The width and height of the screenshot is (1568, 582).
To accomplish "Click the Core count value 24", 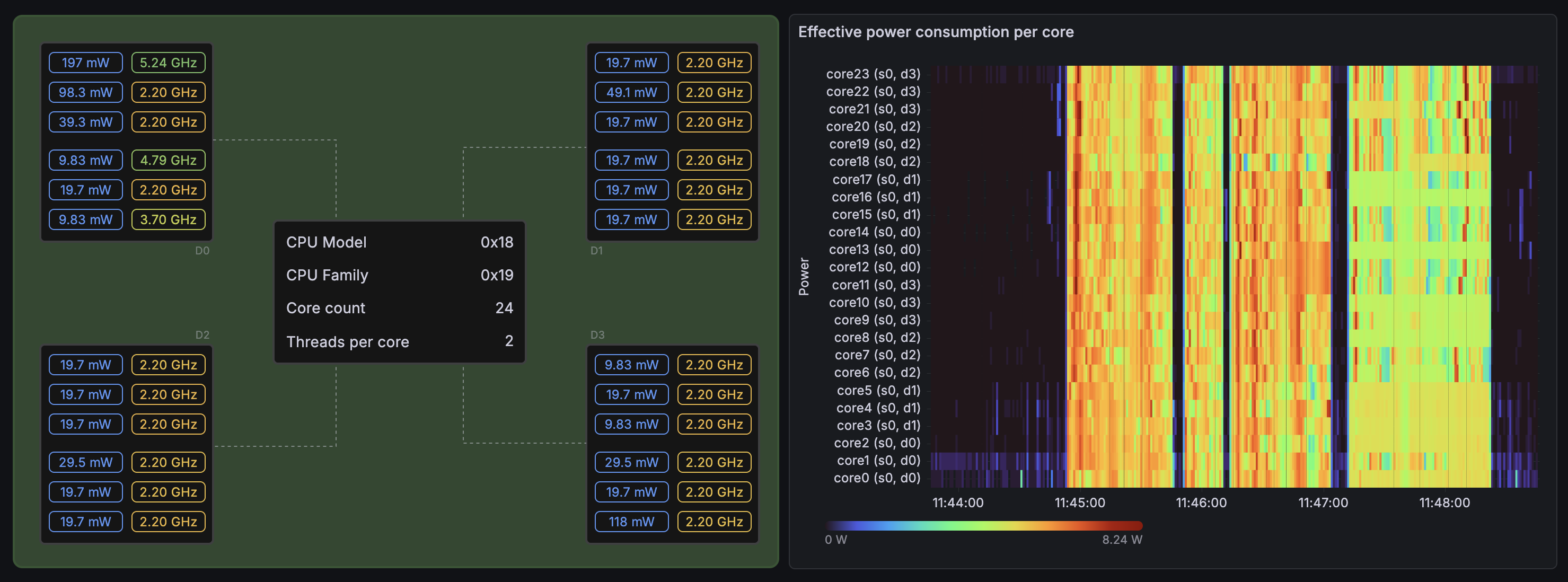I will [x=504, y=308].
